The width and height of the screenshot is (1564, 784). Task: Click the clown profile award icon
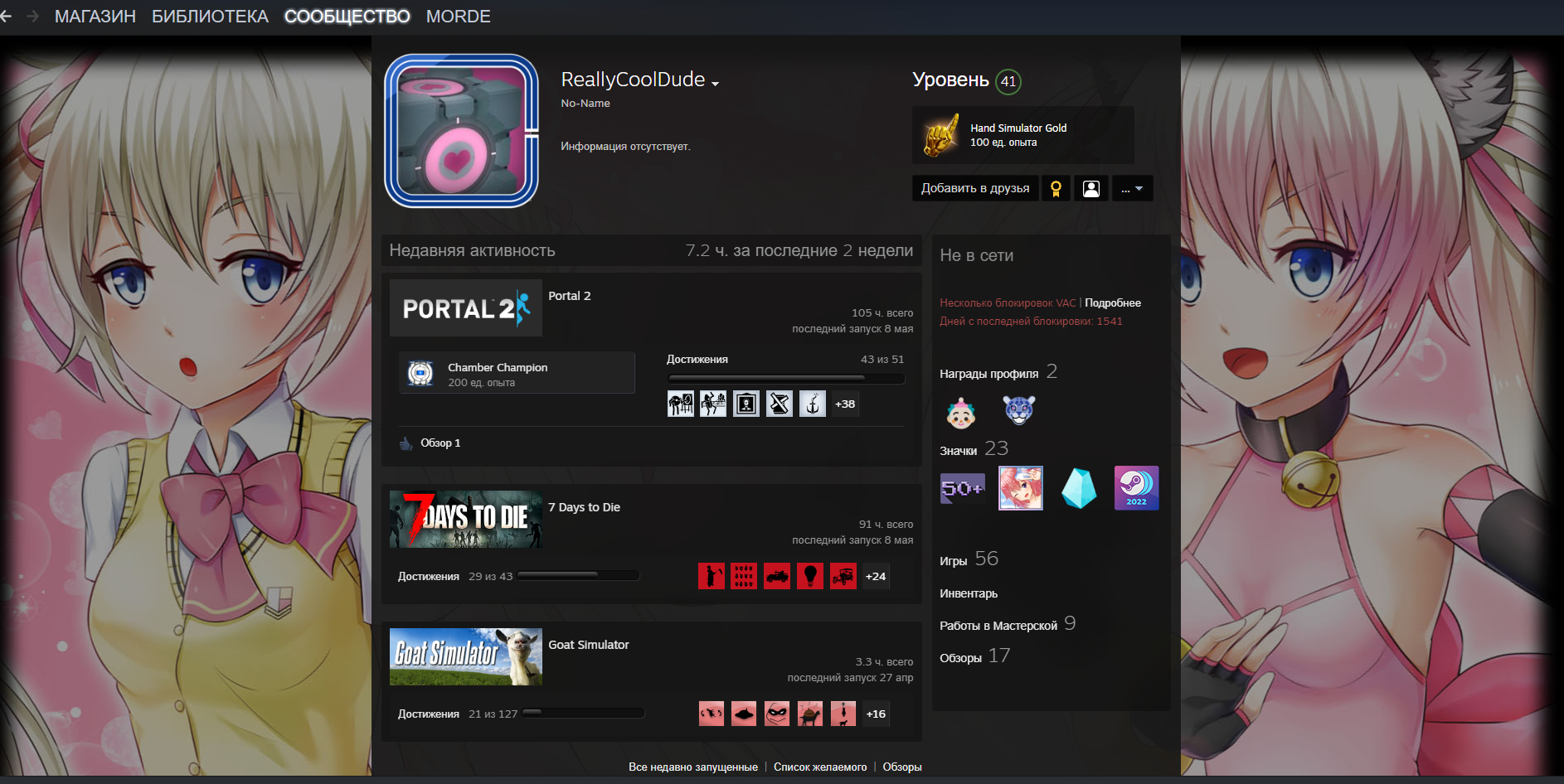961,412
